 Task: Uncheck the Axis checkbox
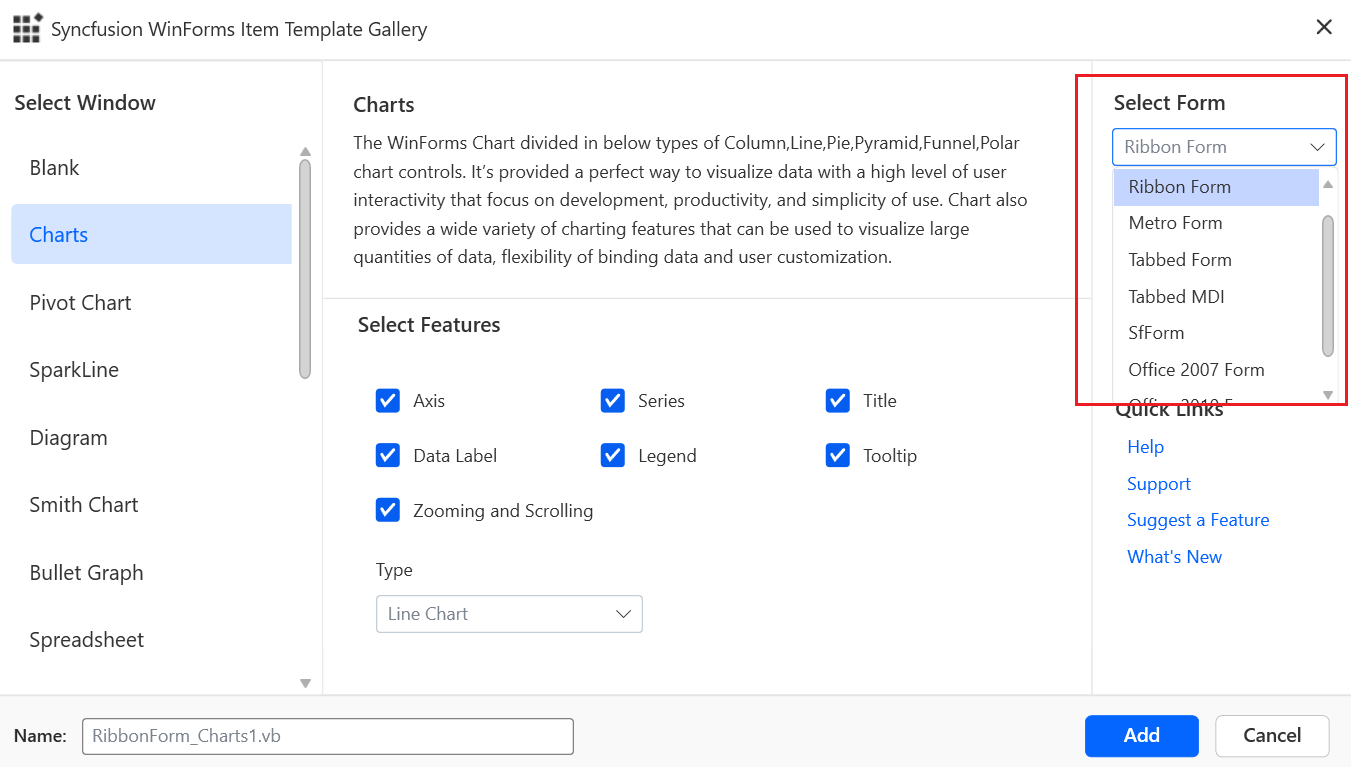coord(388,401)
